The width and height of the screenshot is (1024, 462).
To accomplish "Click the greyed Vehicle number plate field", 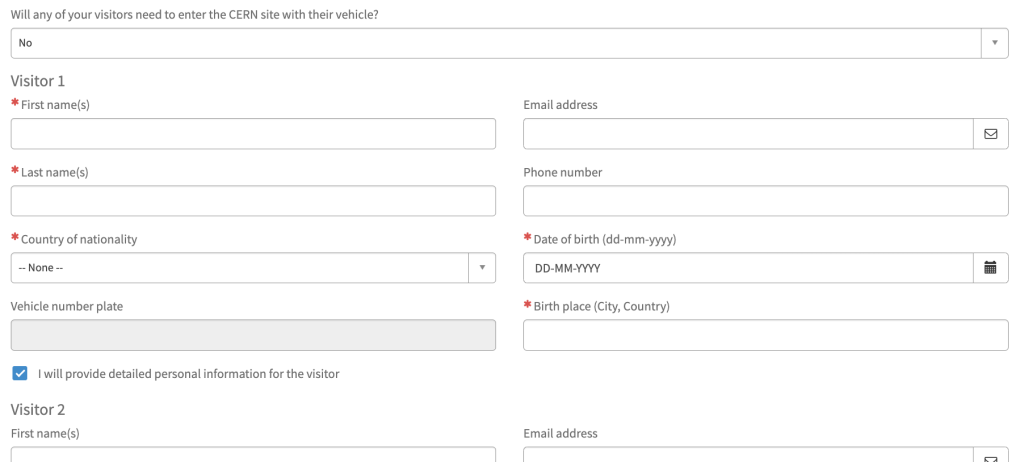I will point(253,335).
